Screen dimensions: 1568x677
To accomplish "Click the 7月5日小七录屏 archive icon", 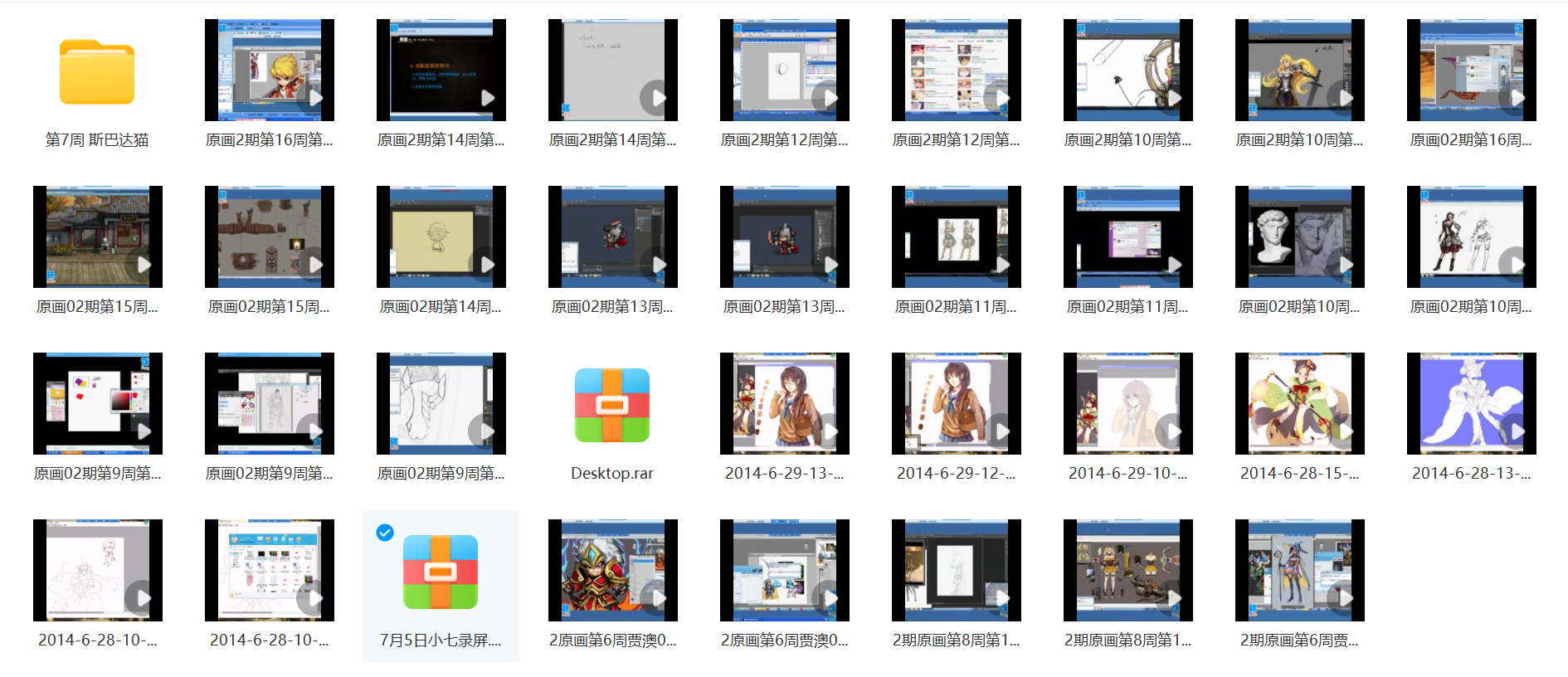I will click(440, 572).
